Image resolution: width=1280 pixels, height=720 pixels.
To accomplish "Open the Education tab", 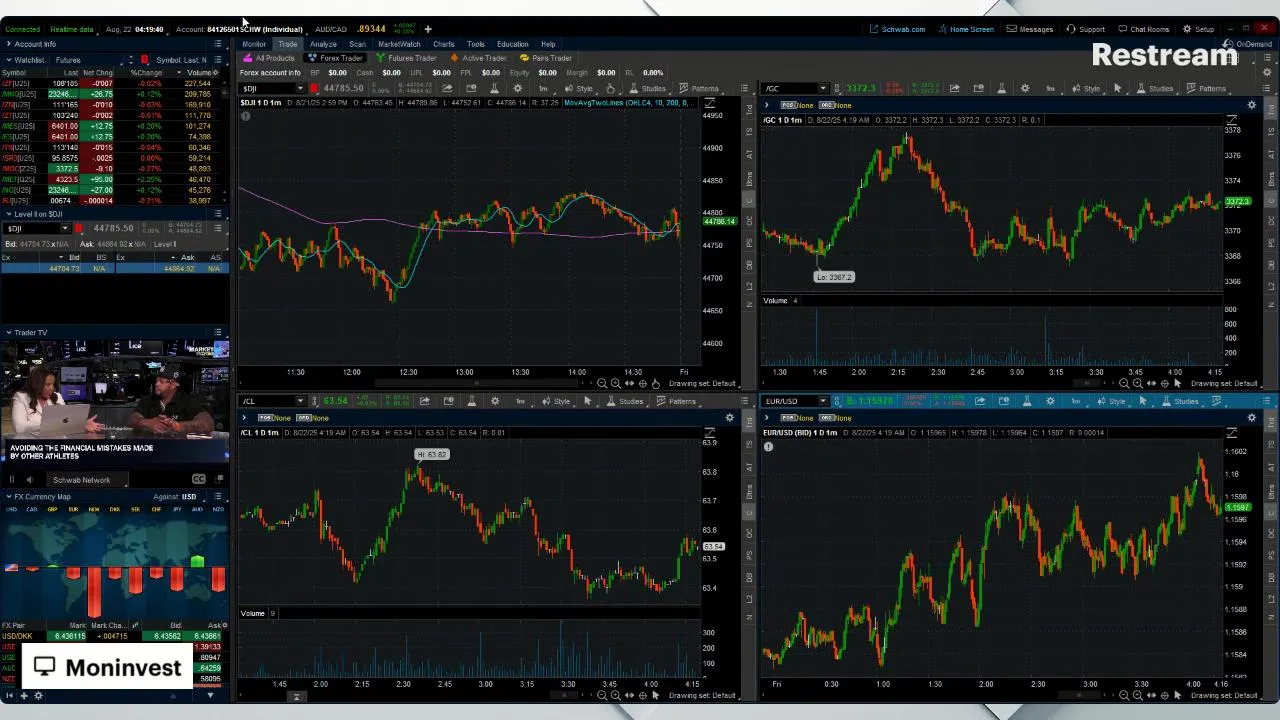I will click(512, 44).
